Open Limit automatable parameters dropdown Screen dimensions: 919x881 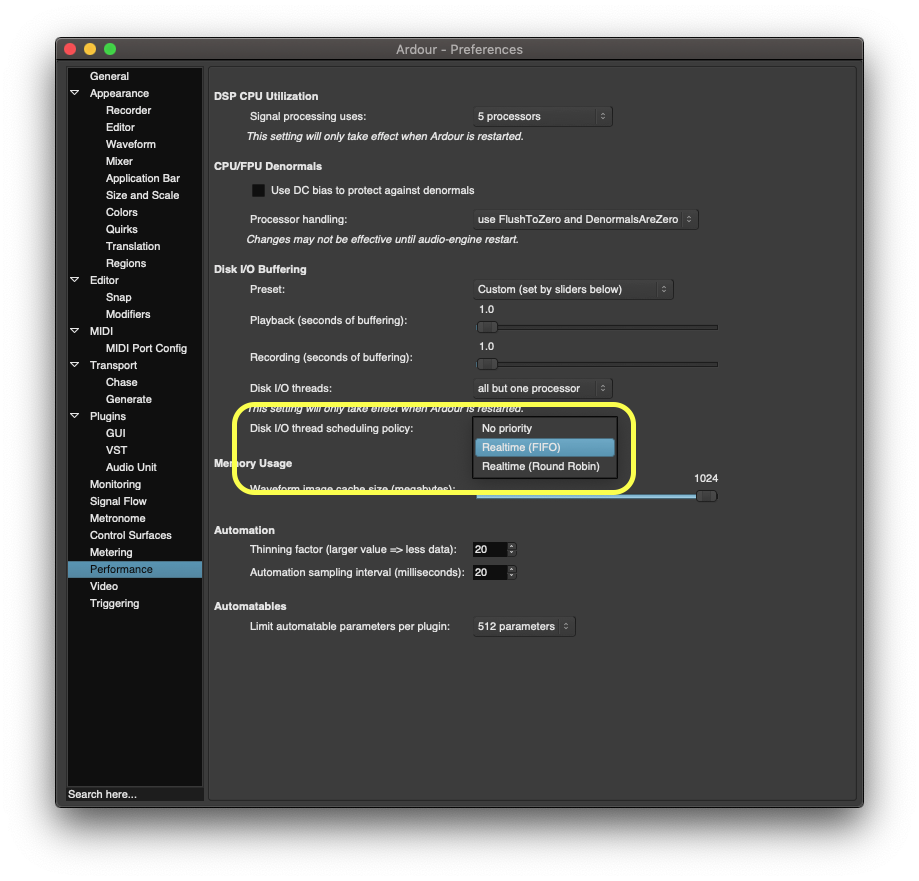point(524,626)
